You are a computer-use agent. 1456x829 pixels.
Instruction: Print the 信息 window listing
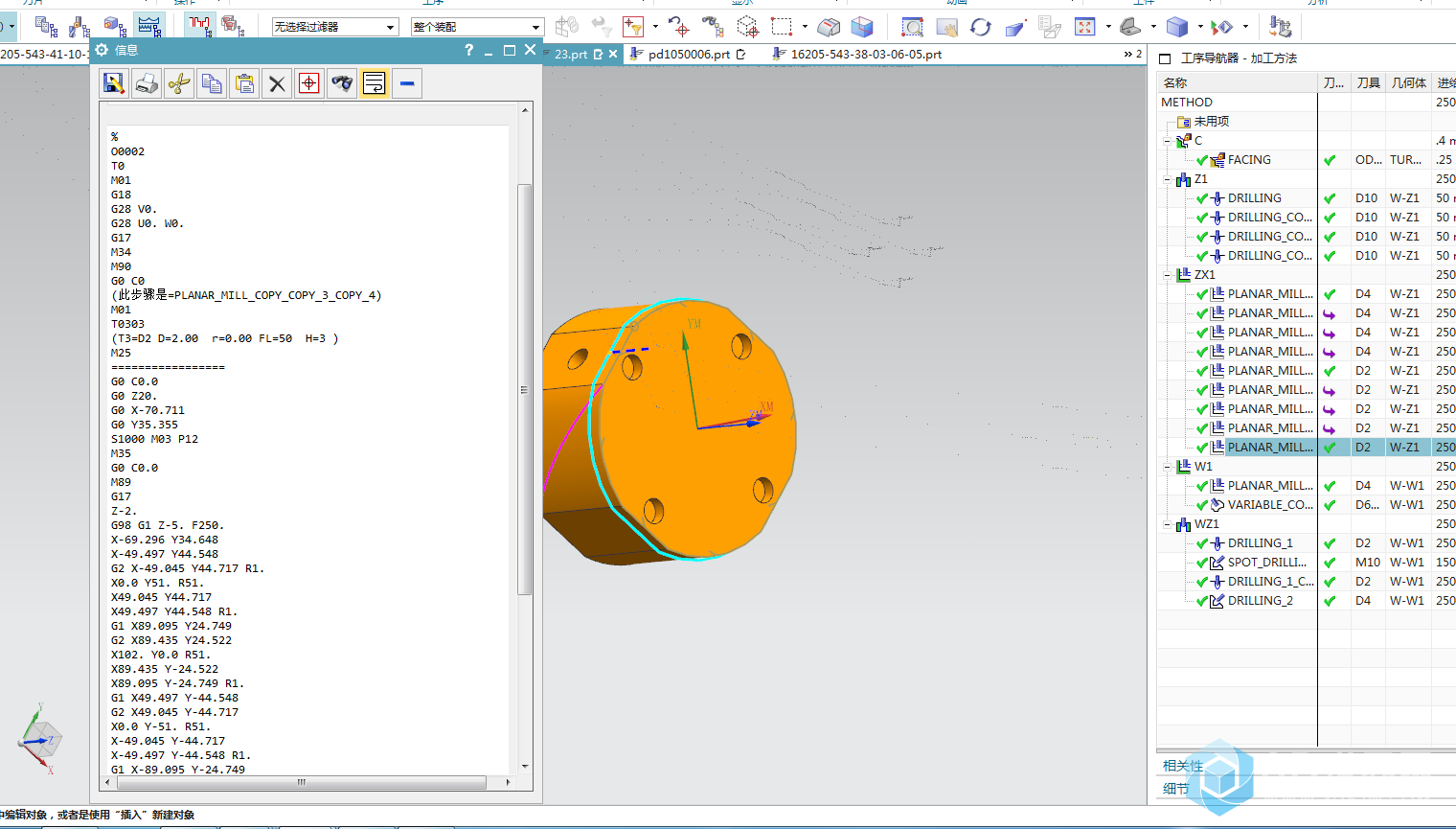(x=147, y=83)
